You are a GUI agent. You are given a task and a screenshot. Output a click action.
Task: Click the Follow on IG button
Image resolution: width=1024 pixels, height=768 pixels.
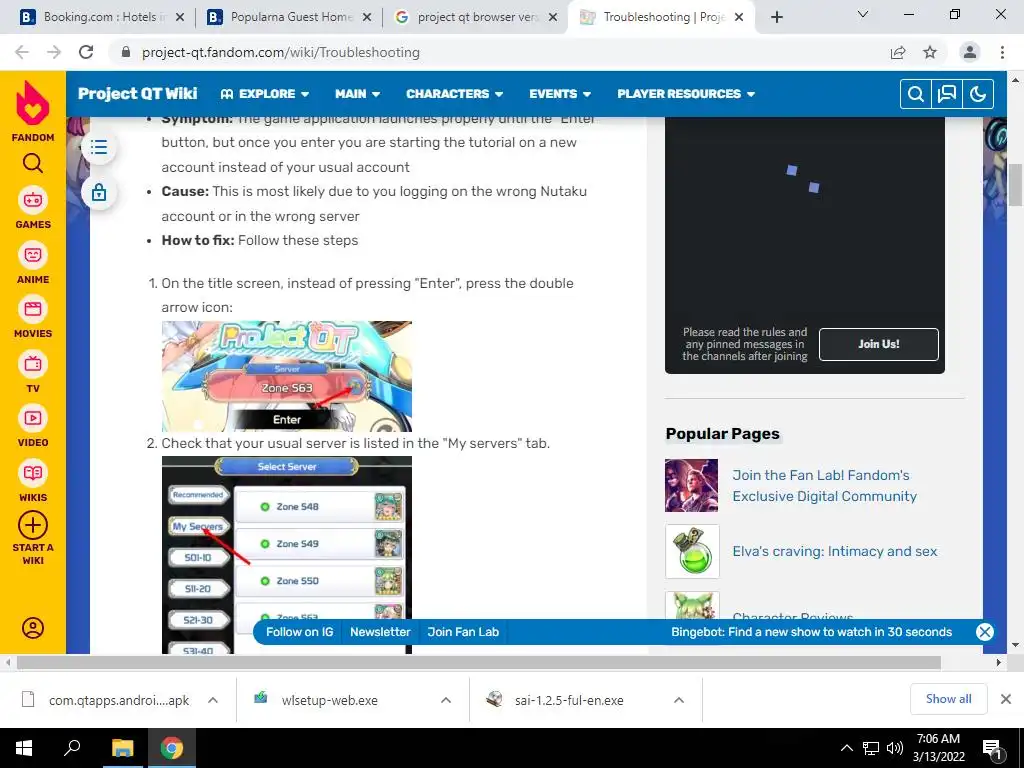tap(300, 632)
